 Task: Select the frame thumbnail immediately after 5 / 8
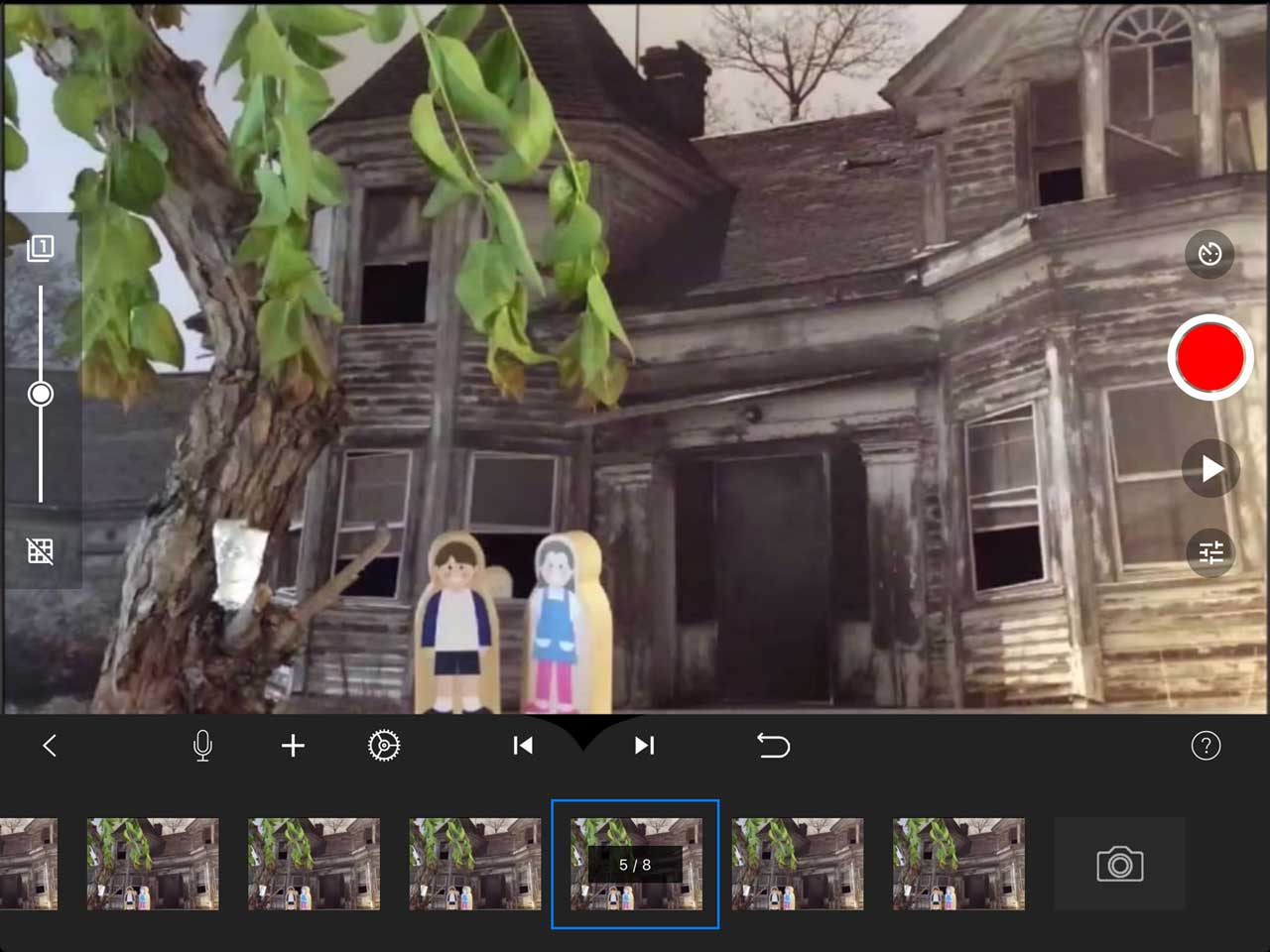(x=798, y=864)
